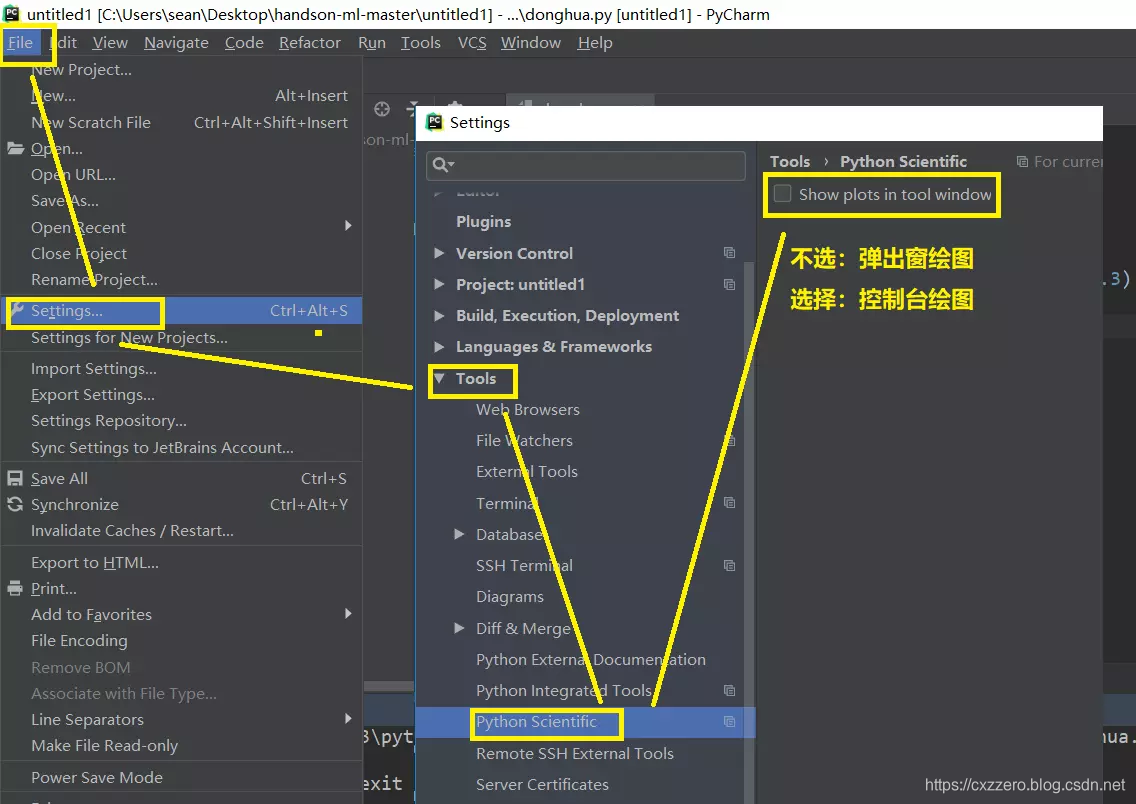1136x804 pixels.
Task: Click the Synchronize refresh icon
Action: pyautogui.click(x=15, y=504)
